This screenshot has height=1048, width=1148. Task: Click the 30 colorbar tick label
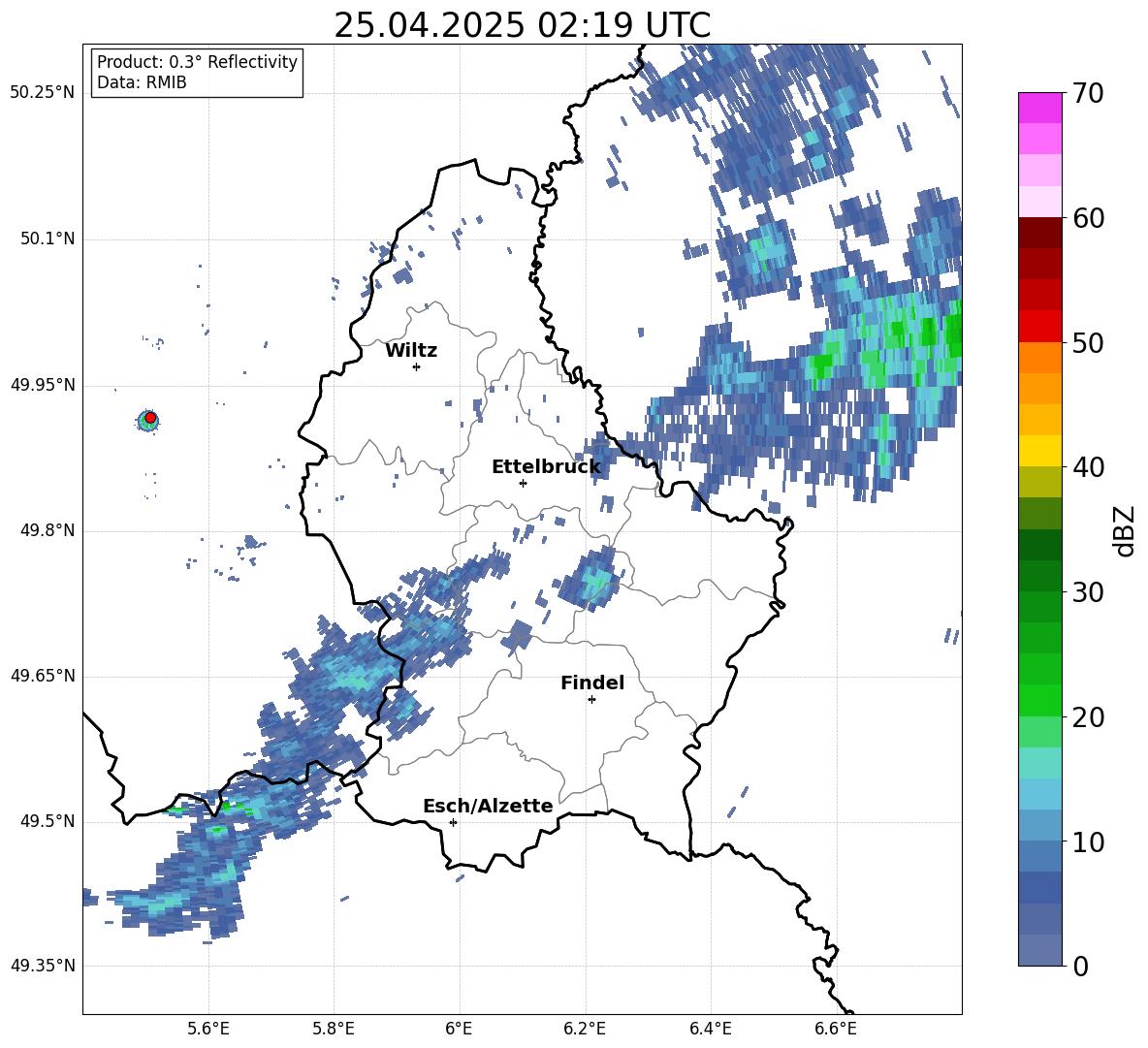pyautogui.click(x=1088, y=592)
